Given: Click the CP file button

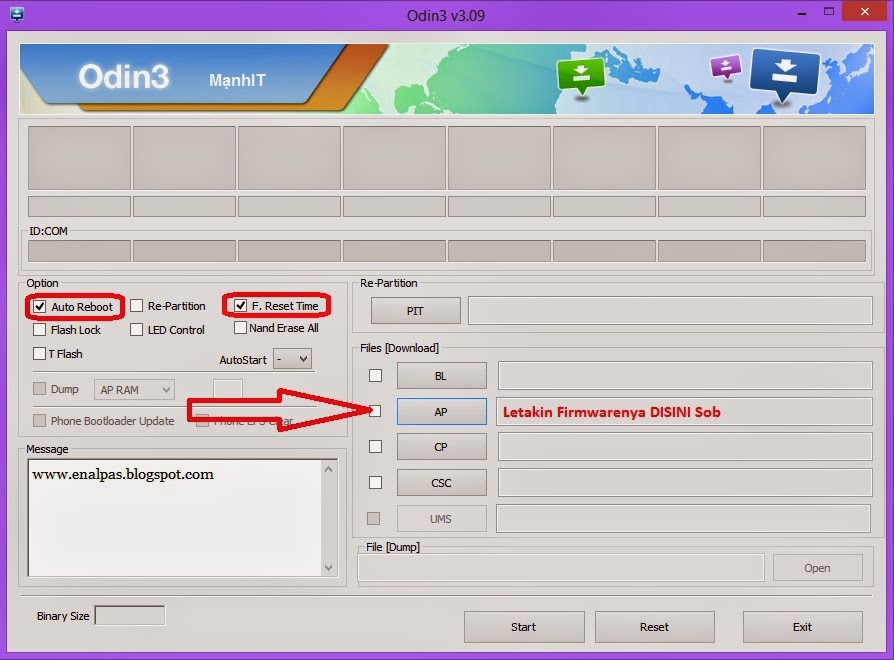Looking at the screenshot, I should click(442, 447).
